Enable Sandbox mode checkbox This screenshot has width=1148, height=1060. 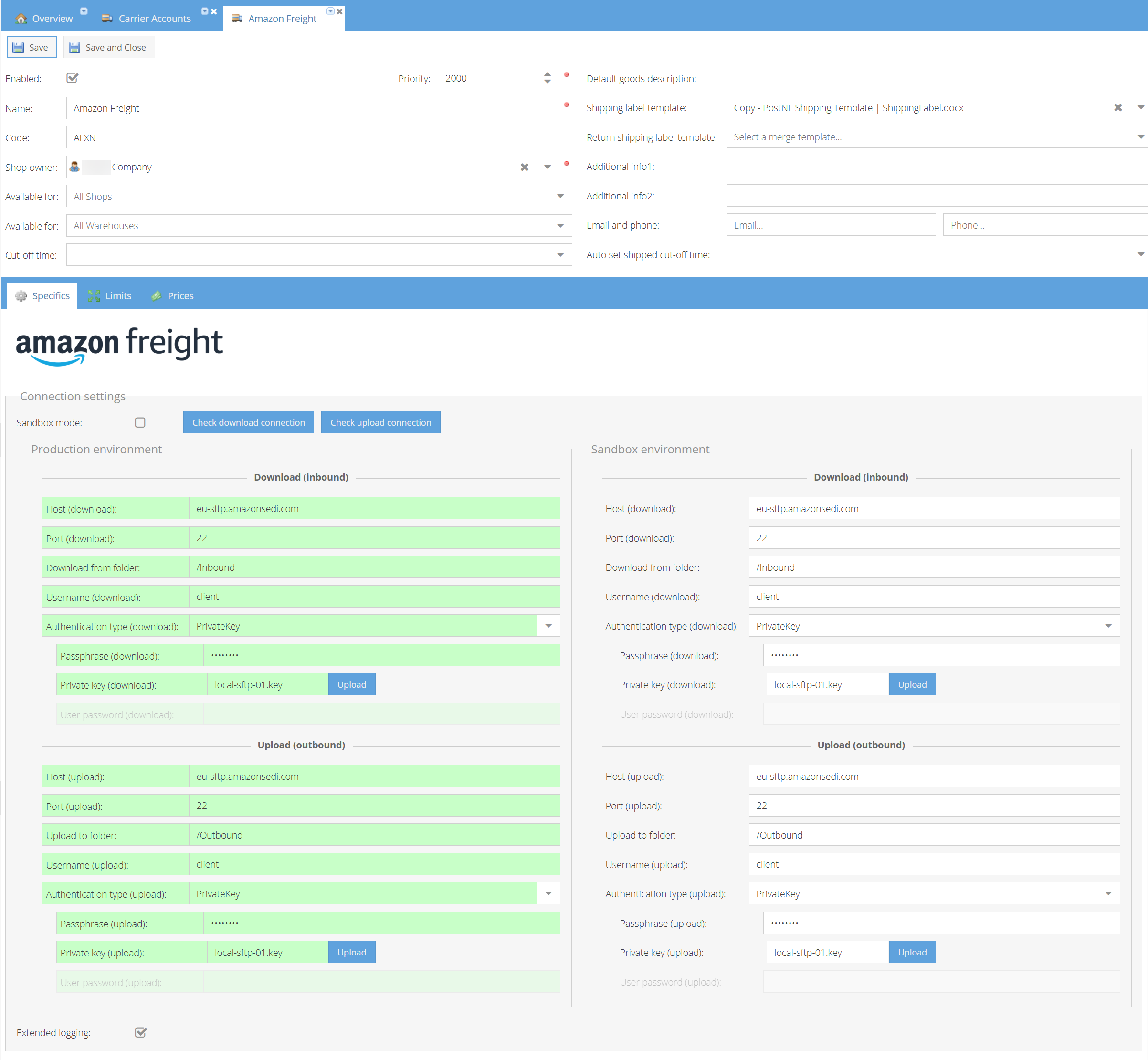pos(140,423)
